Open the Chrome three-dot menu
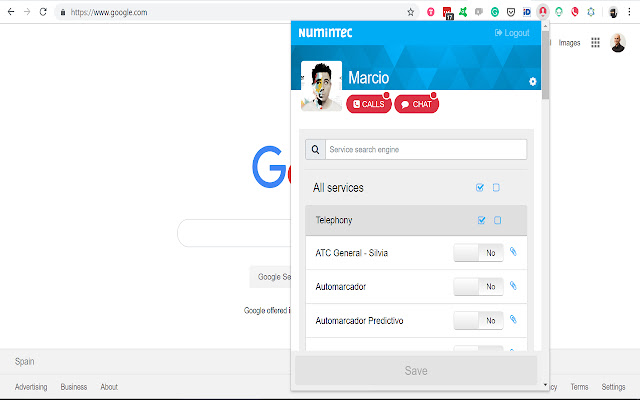Viewport: 640px width, 400px height. 629,12
